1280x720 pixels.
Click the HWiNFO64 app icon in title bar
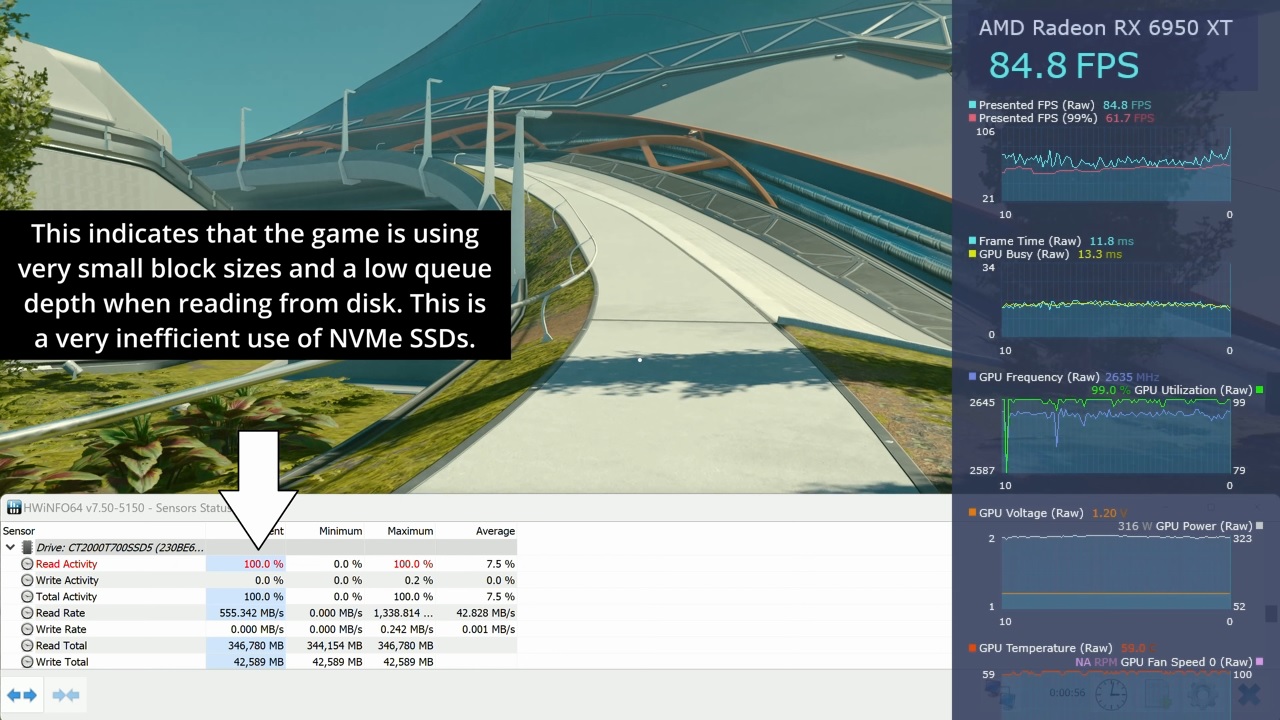pos(14,508)
